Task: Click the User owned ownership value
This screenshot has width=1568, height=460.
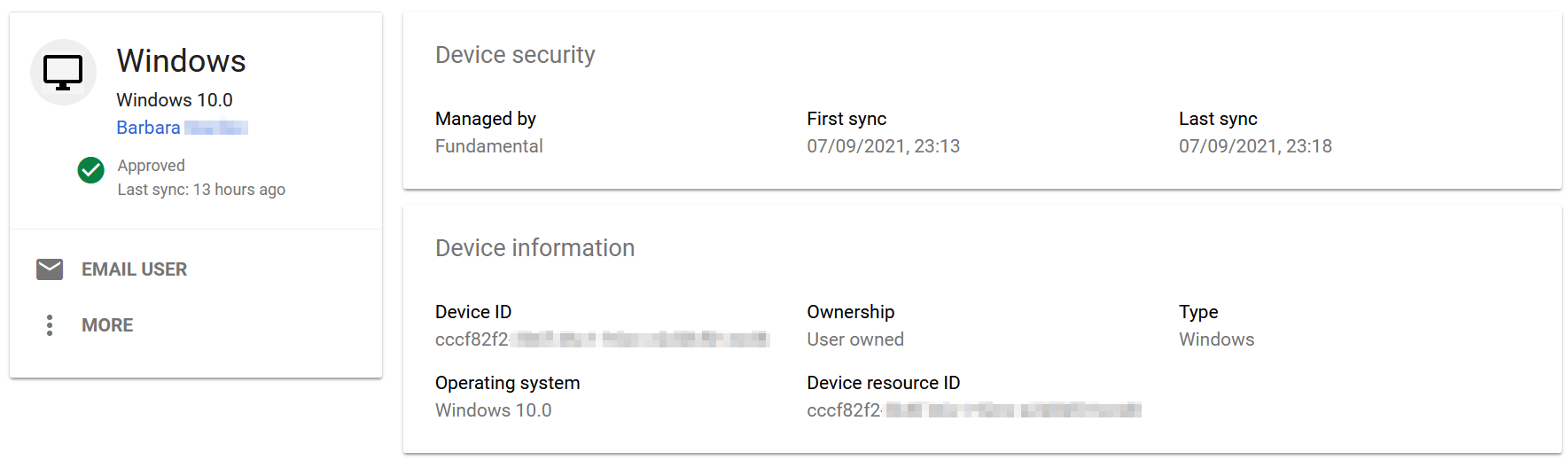Action: tap(854, 339)
